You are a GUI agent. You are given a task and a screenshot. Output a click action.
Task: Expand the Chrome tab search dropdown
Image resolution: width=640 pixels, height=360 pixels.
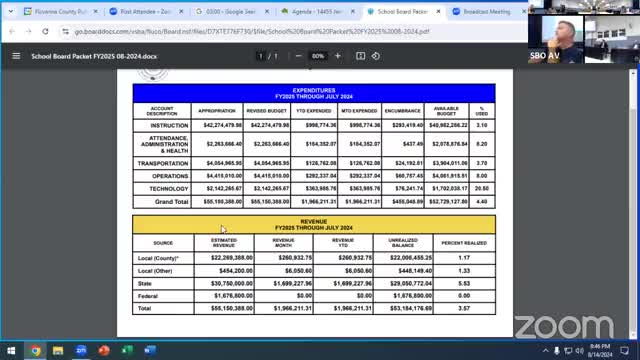click(x=11, y=11)
